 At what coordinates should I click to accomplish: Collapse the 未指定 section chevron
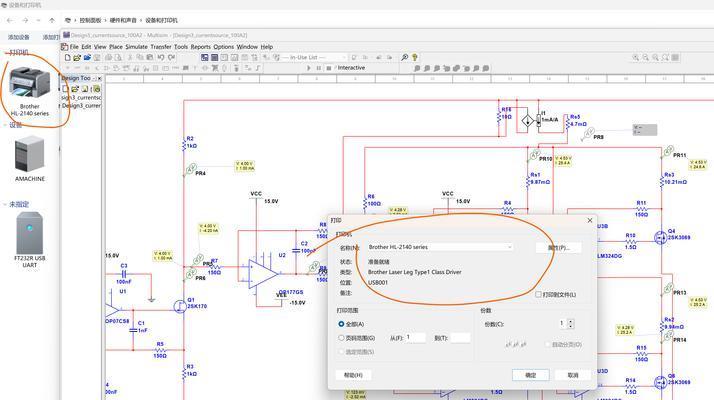coord(5,204)
